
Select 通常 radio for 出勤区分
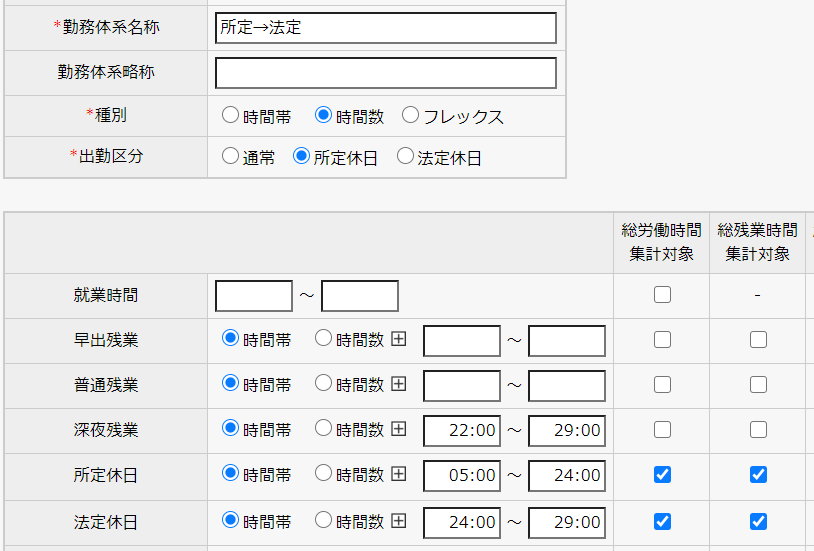pyautogui.click(x=230, y=156)
